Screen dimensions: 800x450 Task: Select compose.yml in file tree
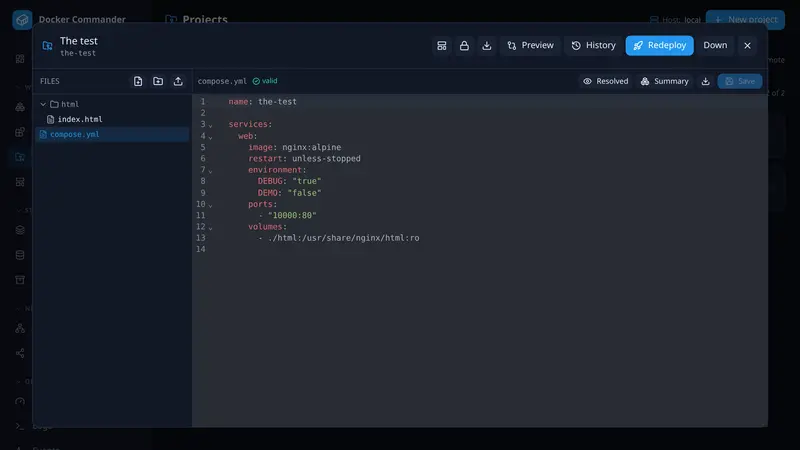click(x=112, y=134)
